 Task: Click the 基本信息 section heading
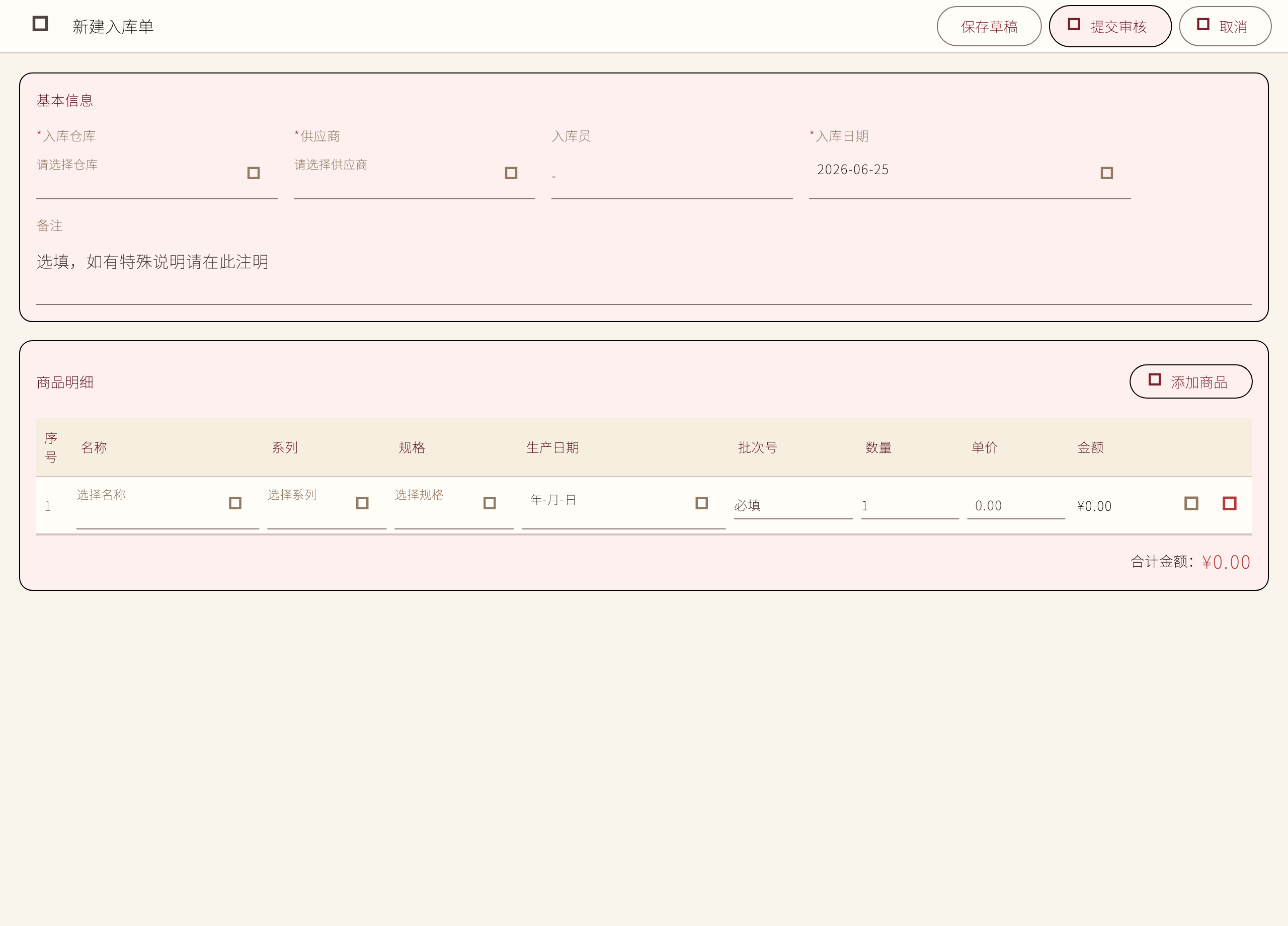click(65, 101)
